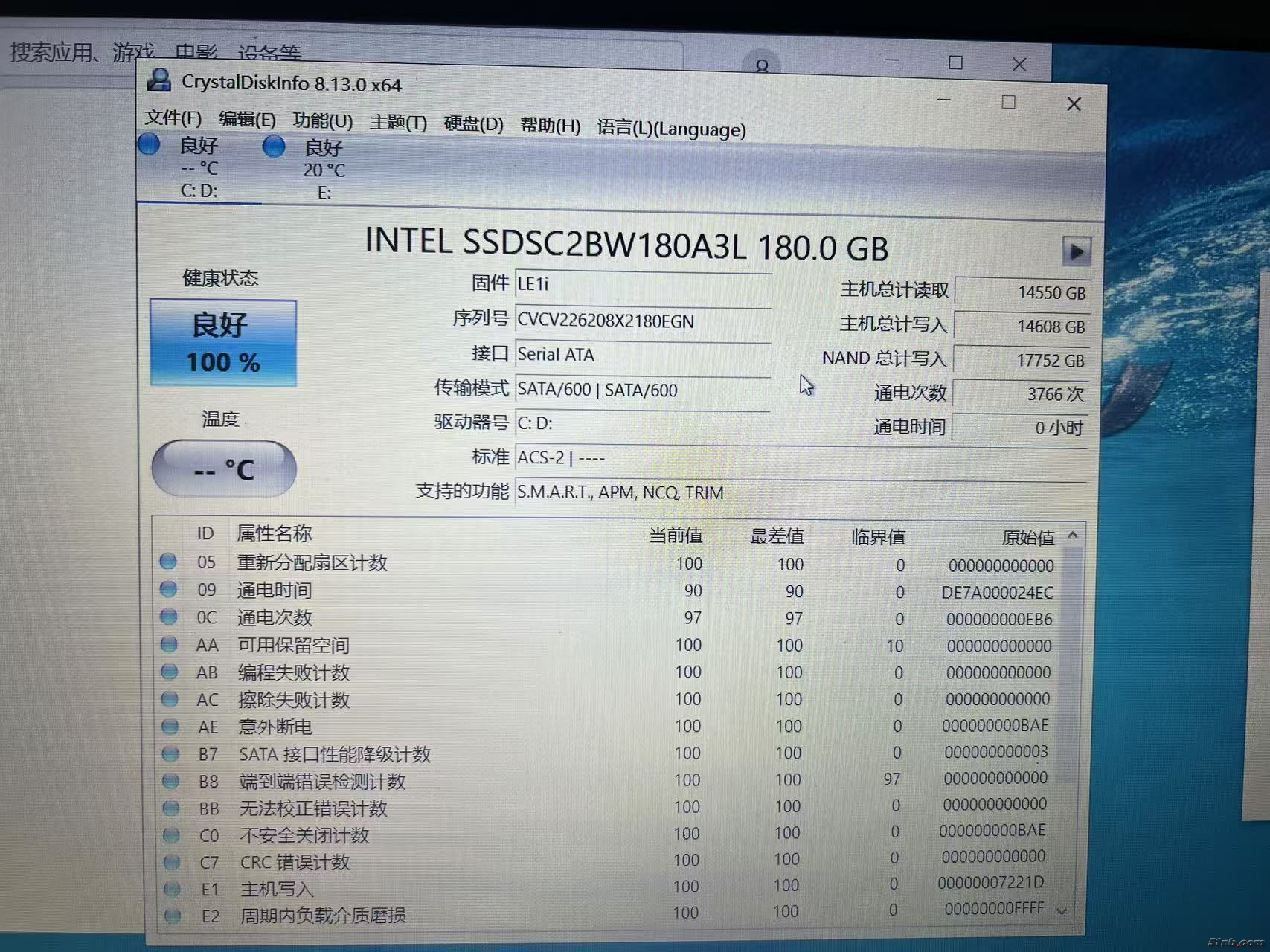Click raw value 00000007221D
The width and height of the screenshot is (1270, 952).
coord(991,883)
